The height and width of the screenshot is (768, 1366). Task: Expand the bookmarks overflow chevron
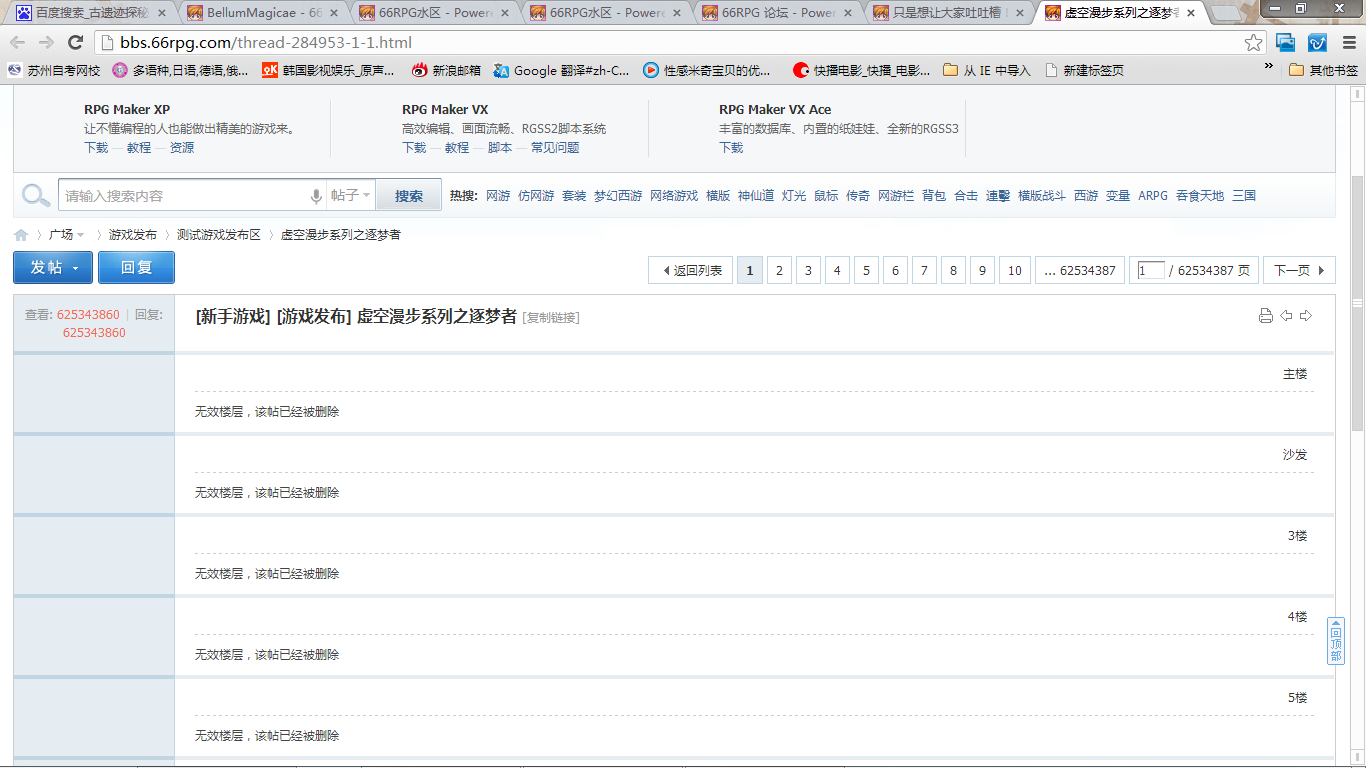pos(1269,67)
